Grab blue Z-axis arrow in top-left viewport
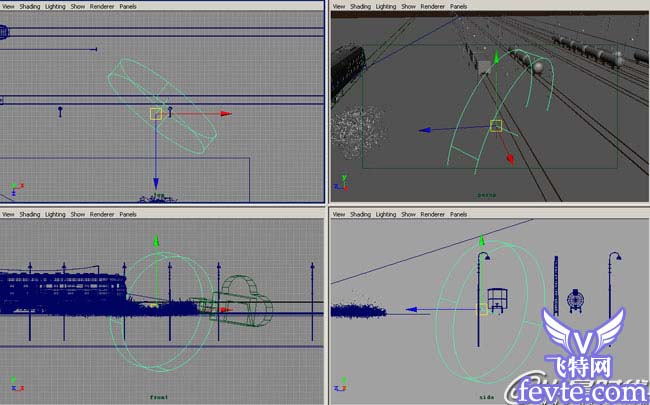Image resolution: width=650 pixels, height=405 pixels. pos(156,184)
